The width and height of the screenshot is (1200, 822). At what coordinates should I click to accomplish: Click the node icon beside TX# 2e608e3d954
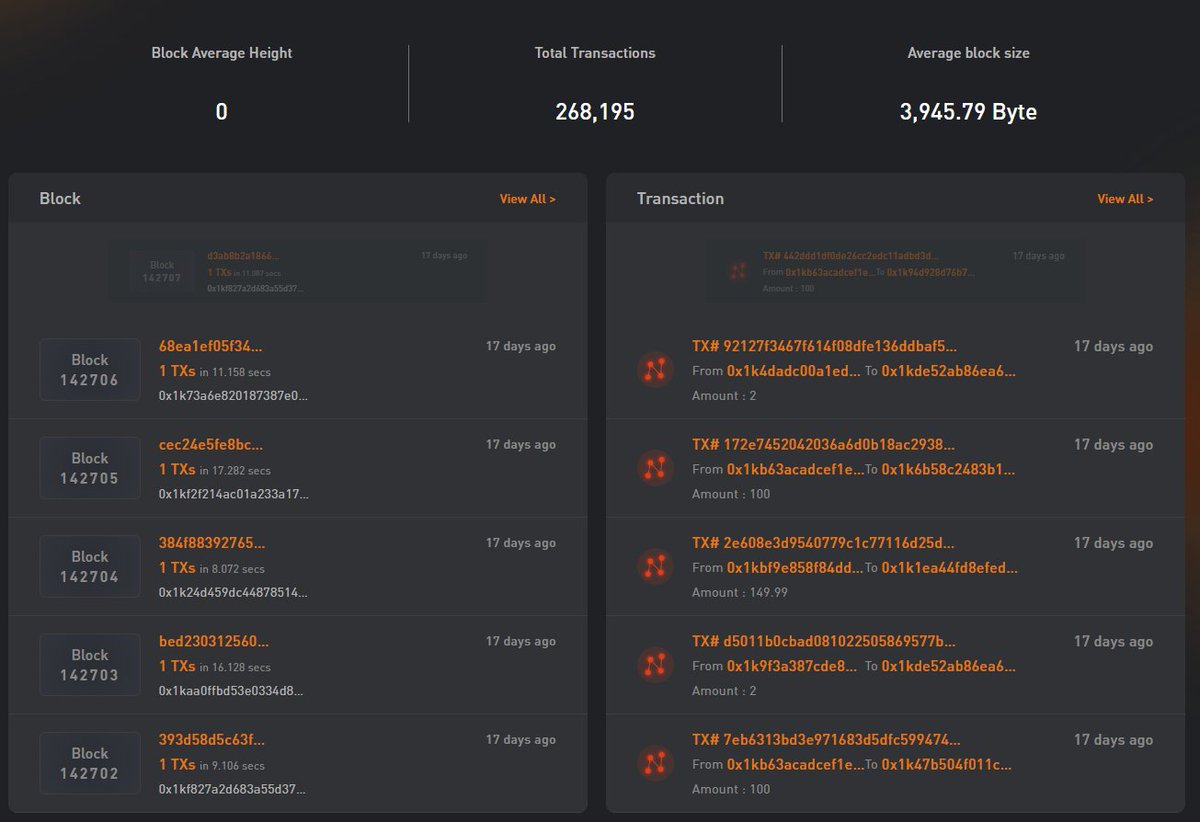[x=655, y=566]
